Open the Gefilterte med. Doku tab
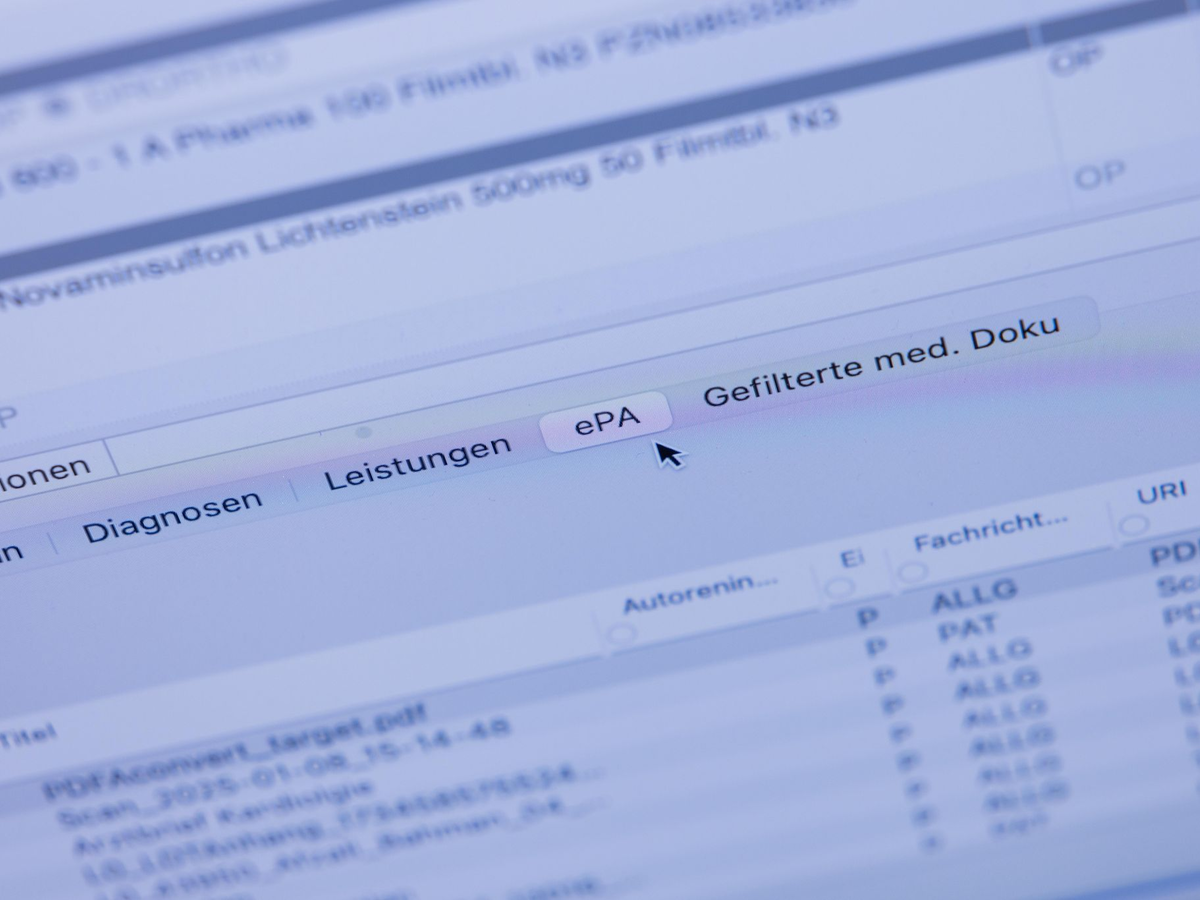 [880, 360]
